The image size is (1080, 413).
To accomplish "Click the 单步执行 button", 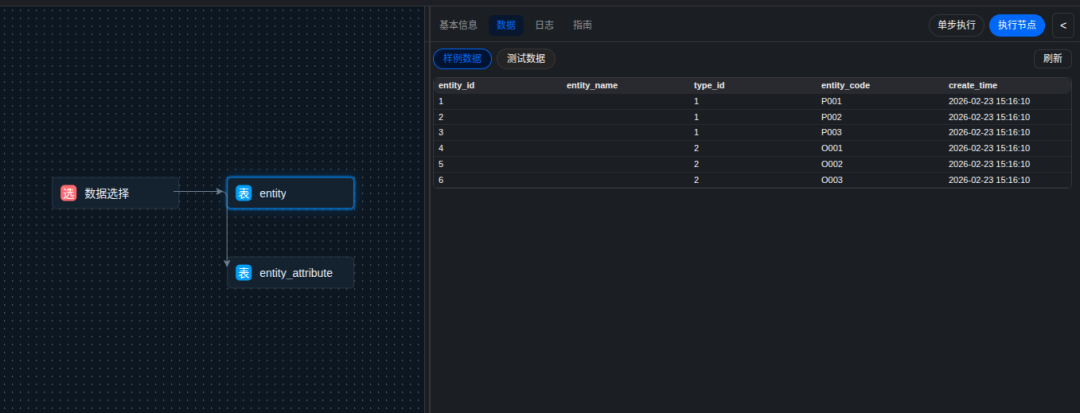I will pos(956,25).
